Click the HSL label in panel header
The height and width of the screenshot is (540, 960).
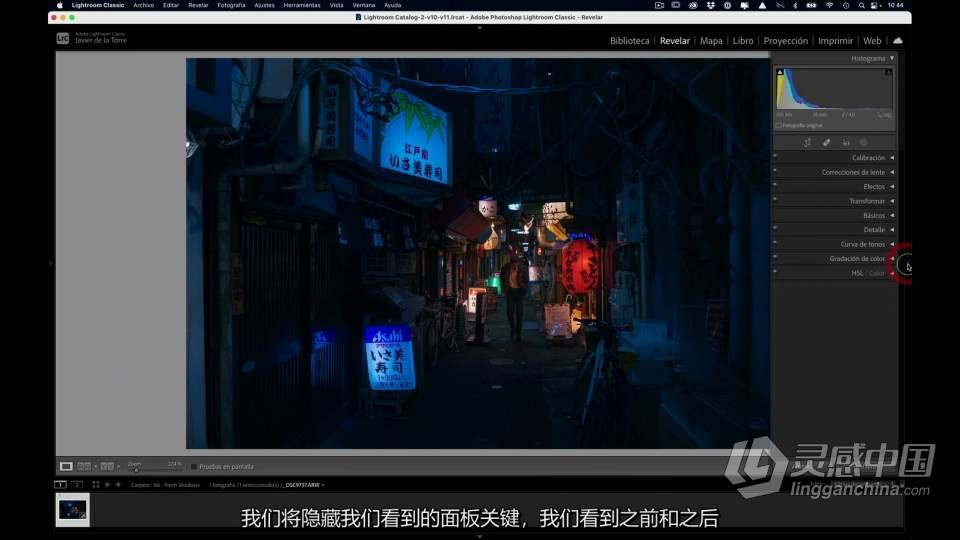pos(857,273)
